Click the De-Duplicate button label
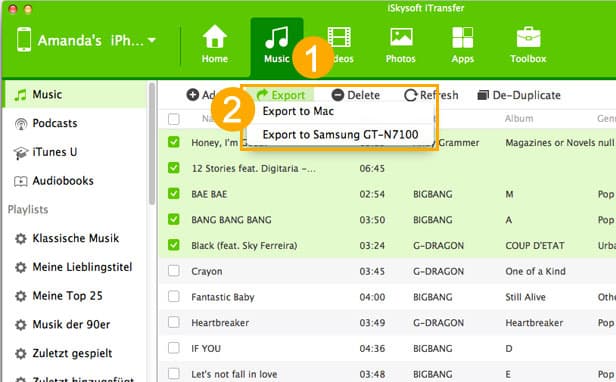The height and width of the screenshot is (382, 616). pos(526,95)
